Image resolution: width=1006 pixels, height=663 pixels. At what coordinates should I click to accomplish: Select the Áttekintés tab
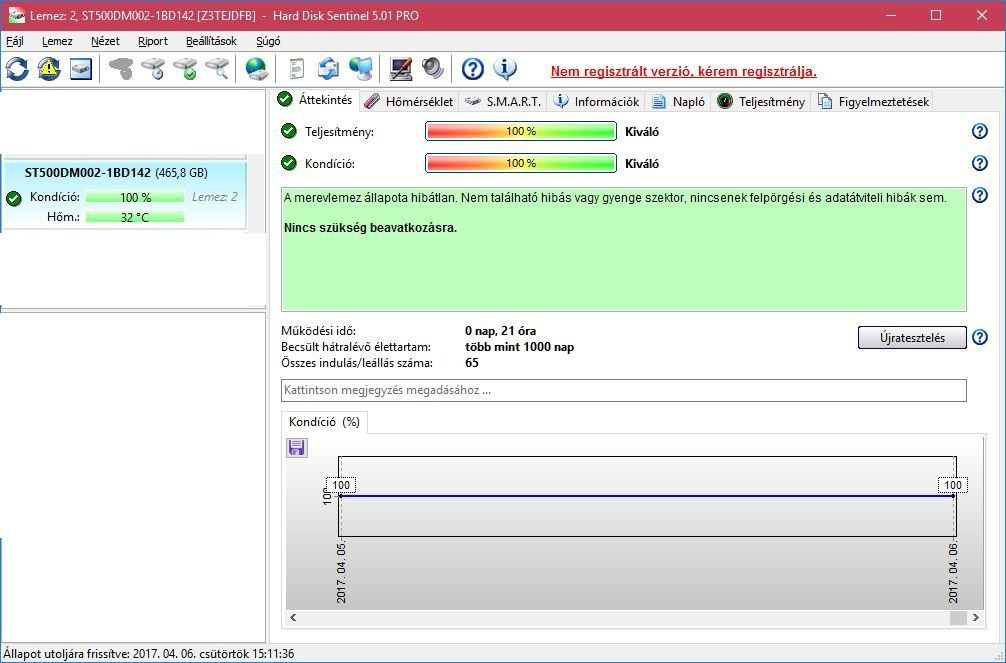pyautogui.click(x=315, y=100)
